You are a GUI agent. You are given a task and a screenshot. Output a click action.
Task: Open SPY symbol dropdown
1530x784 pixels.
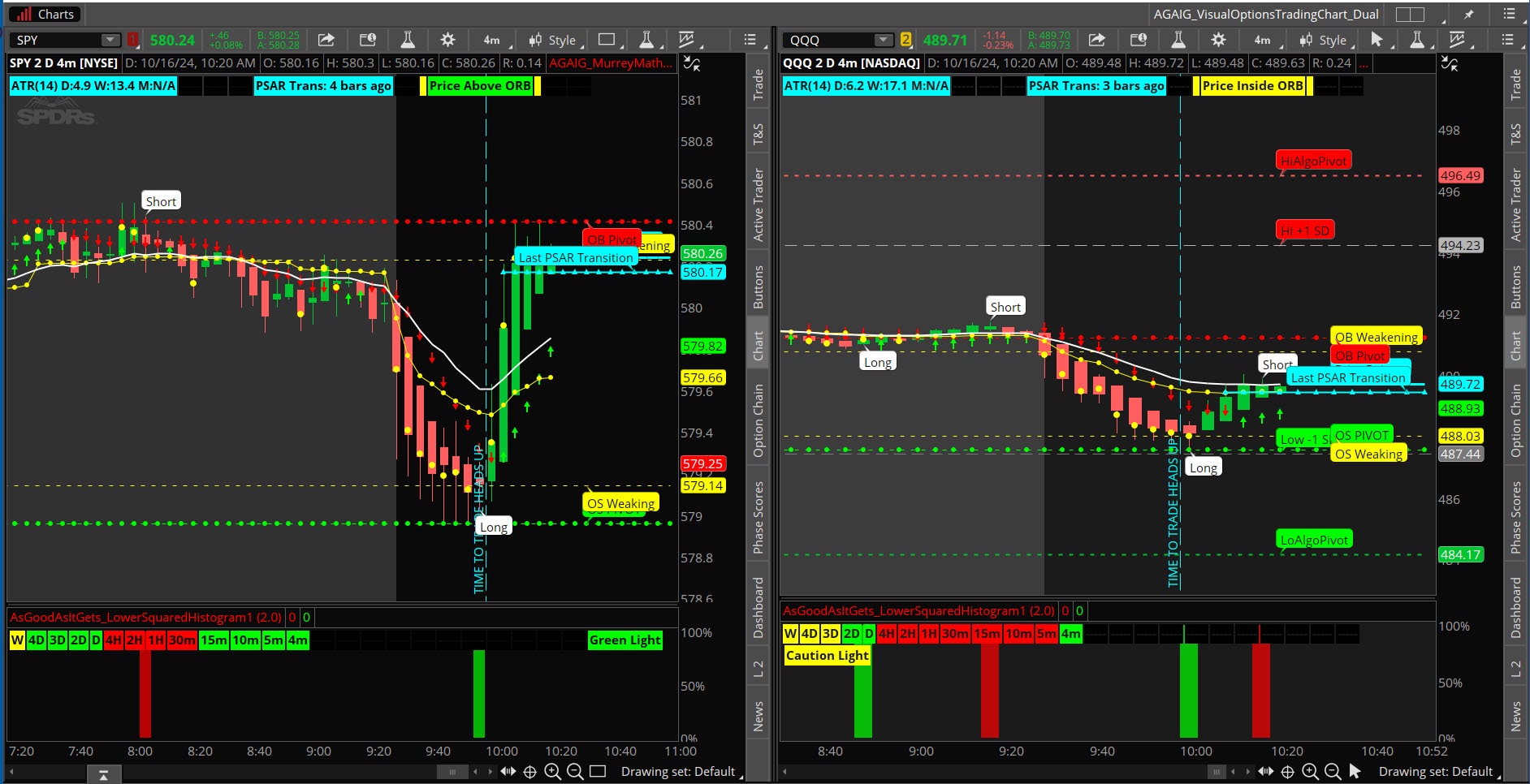(x=110, y=40)
